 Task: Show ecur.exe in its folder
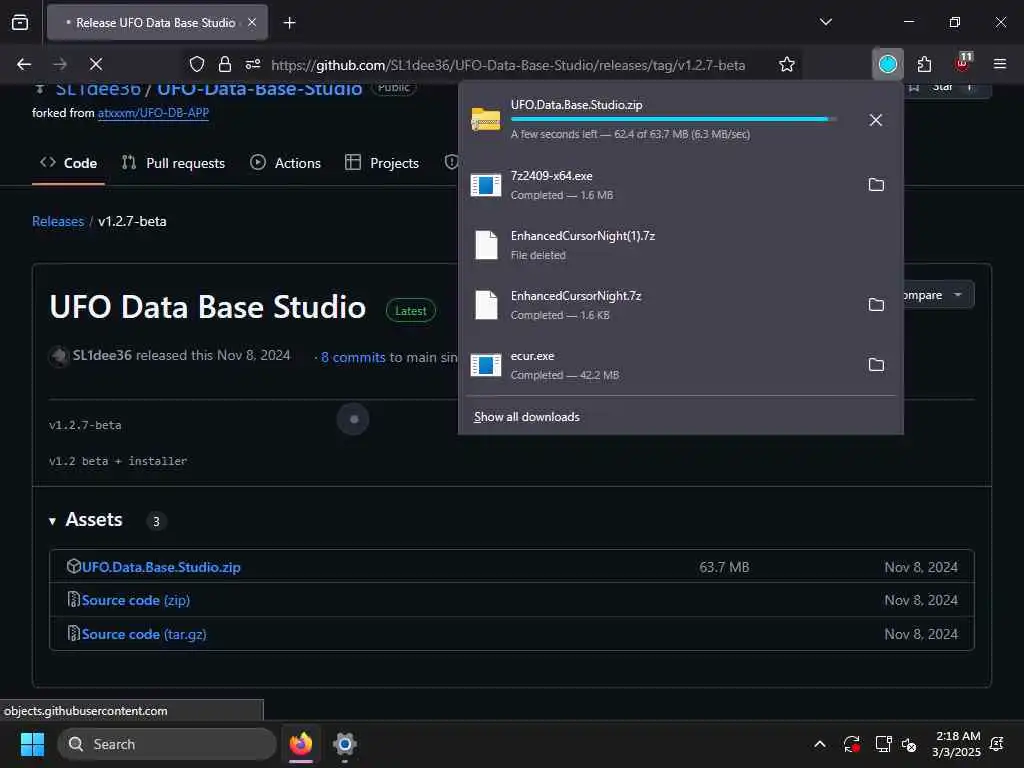tap(876, 365)
